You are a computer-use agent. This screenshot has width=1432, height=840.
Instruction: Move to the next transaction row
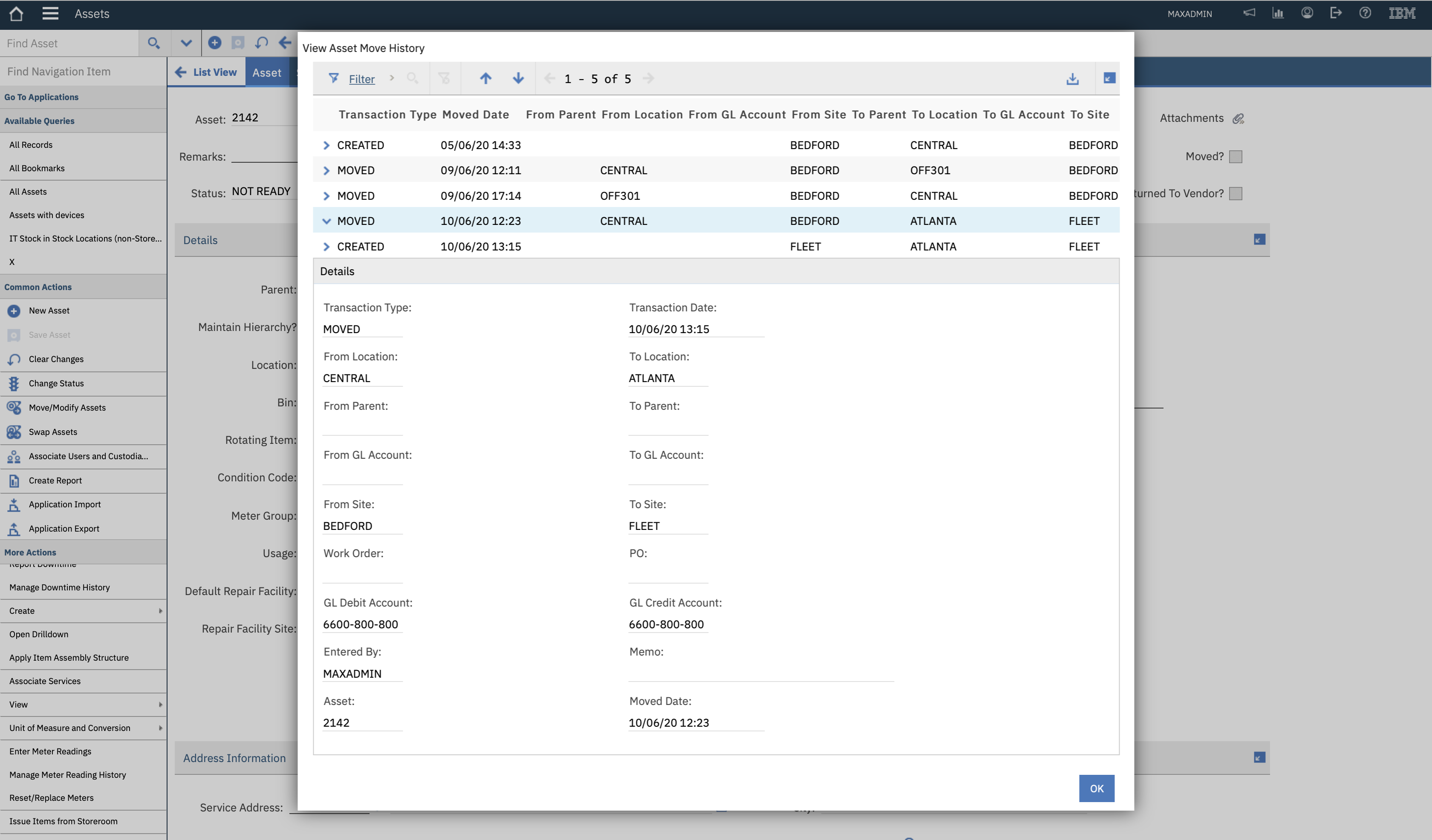[518, 78]
